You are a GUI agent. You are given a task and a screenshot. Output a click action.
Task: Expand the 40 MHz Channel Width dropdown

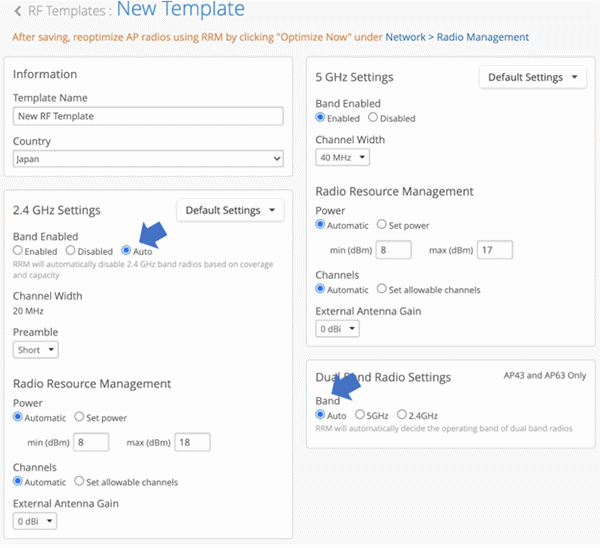pyautogui.click(x=342, y=157)
